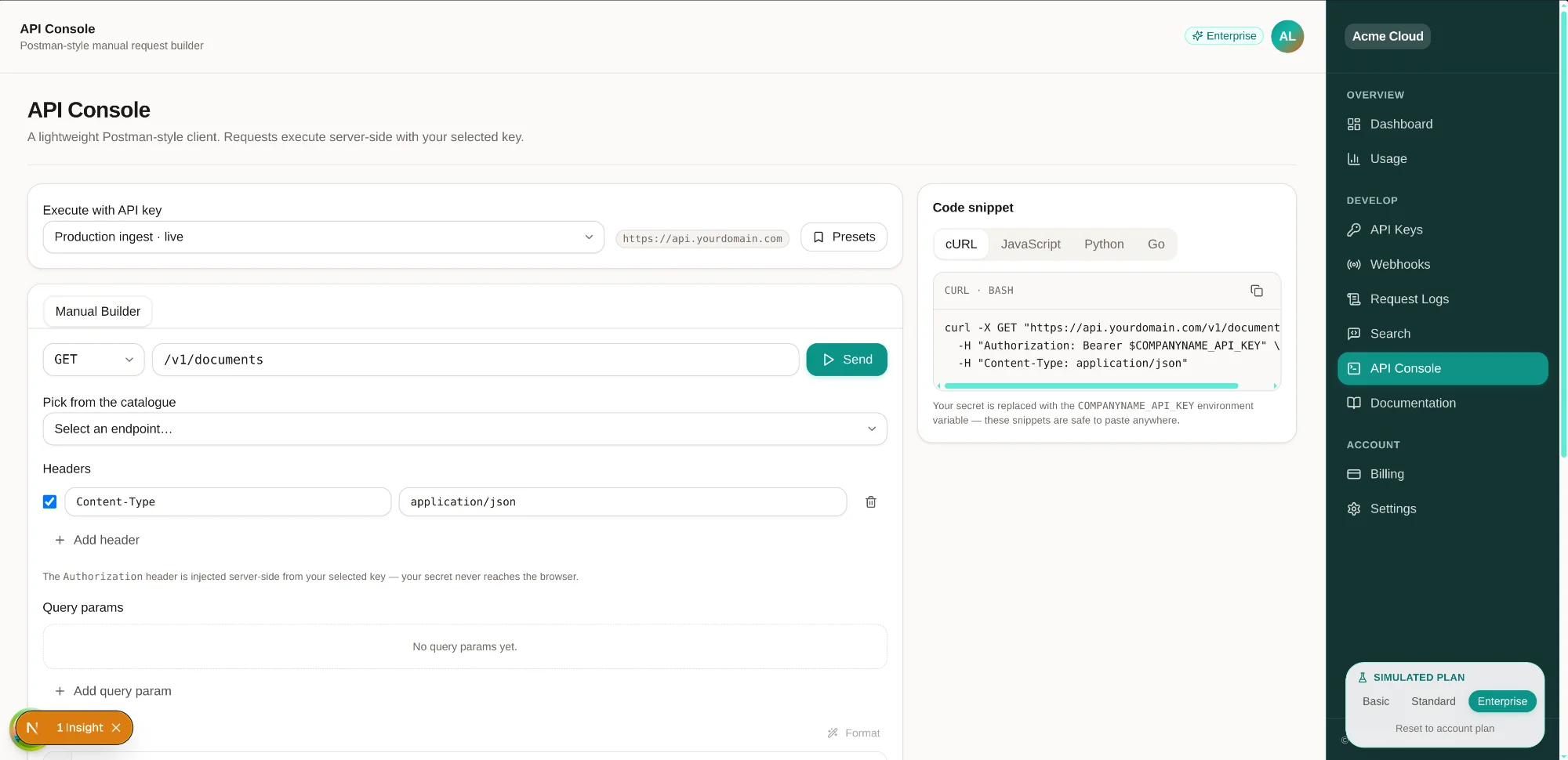Open the Usage page
The width and height of the screenshot is (1568, 760).
point(1443,158)
